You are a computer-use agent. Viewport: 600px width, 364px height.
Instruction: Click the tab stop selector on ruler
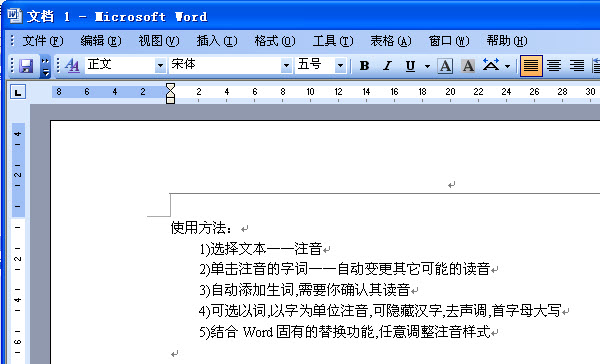tap(18, 92)
